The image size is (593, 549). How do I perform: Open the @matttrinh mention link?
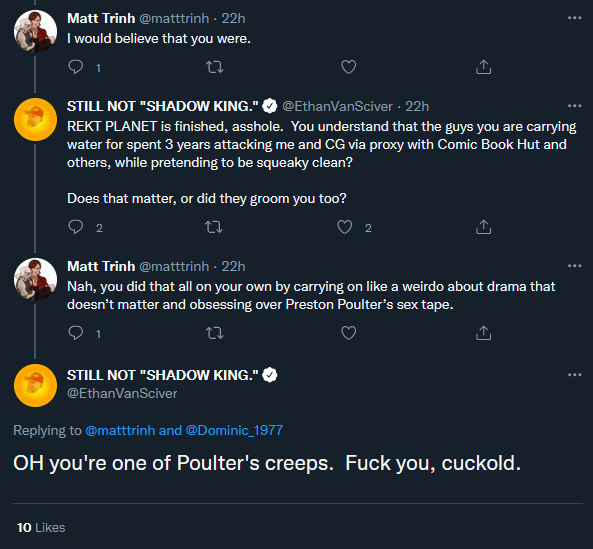[x=120, y=430]
